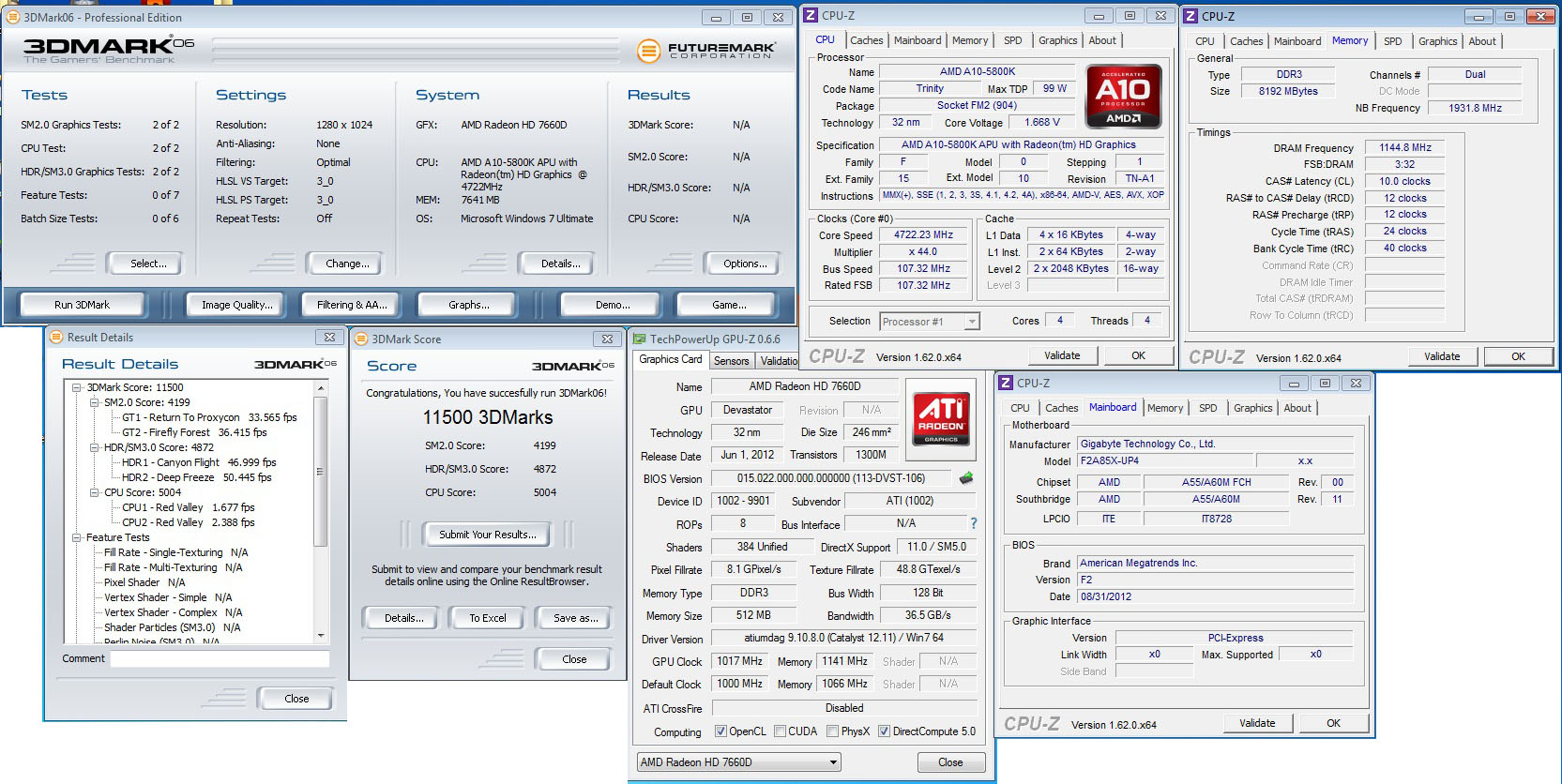Close the 3DMark Score window with X
1562x784 pixels.
tap(607, 339)
